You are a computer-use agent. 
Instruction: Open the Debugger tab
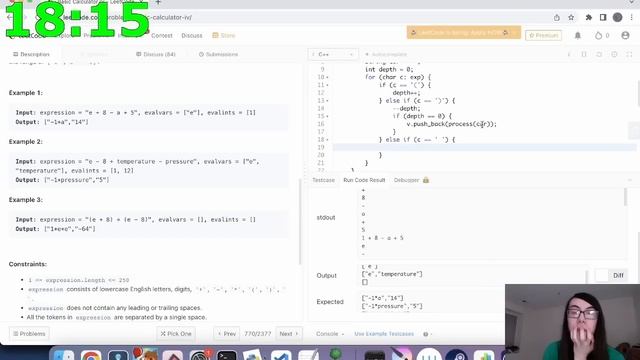tap(411, 180)
